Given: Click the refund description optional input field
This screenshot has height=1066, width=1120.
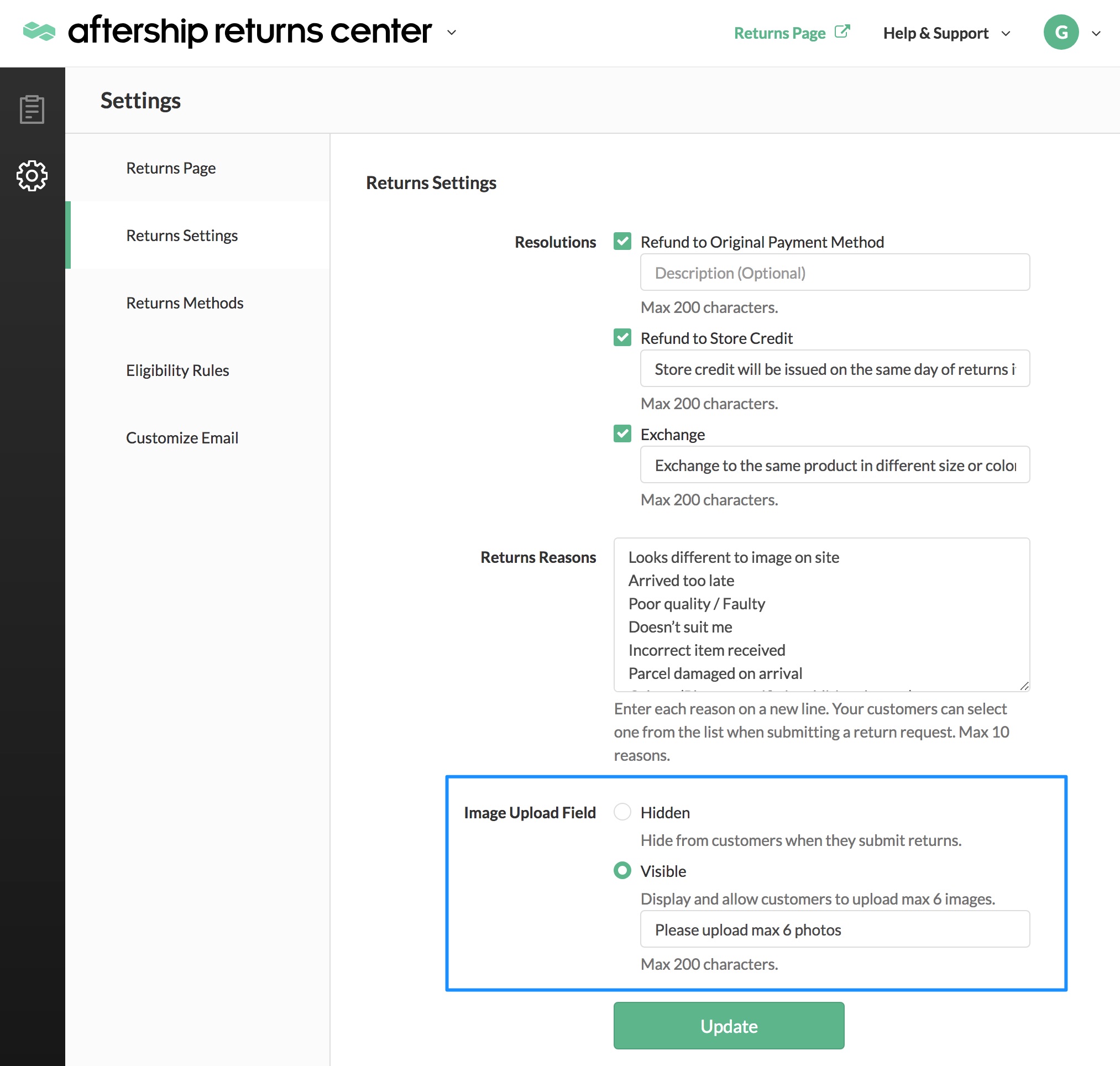Looking at the screenshot, I should (834, 273).
